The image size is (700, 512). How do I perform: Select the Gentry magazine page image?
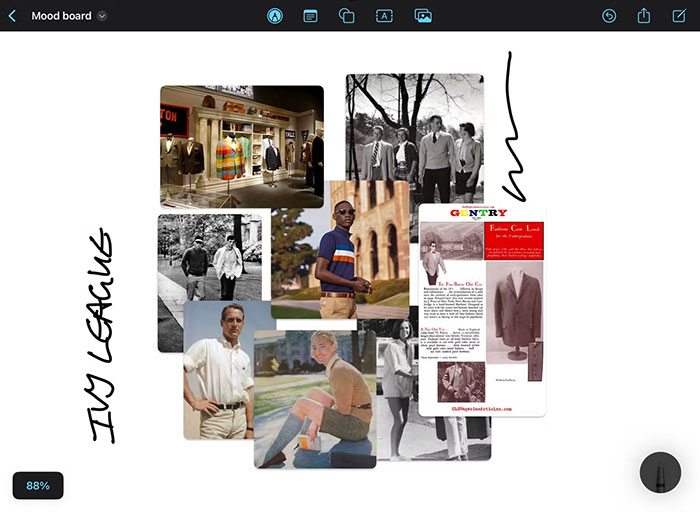point(481,310)
